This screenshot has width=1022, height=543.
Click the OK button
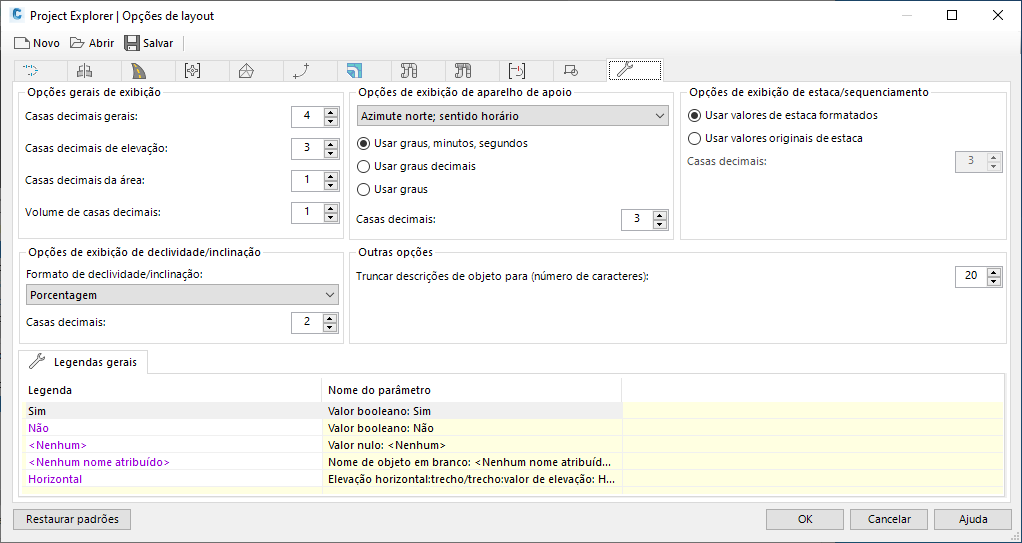pyautogui.click(x=805, y=520)
